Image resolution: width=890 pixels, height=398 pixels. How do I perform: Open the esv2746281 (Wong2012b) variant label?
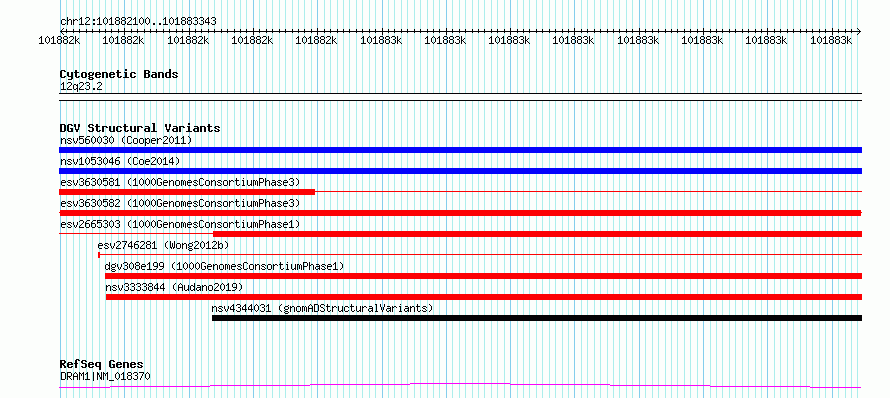coord(163,245)
